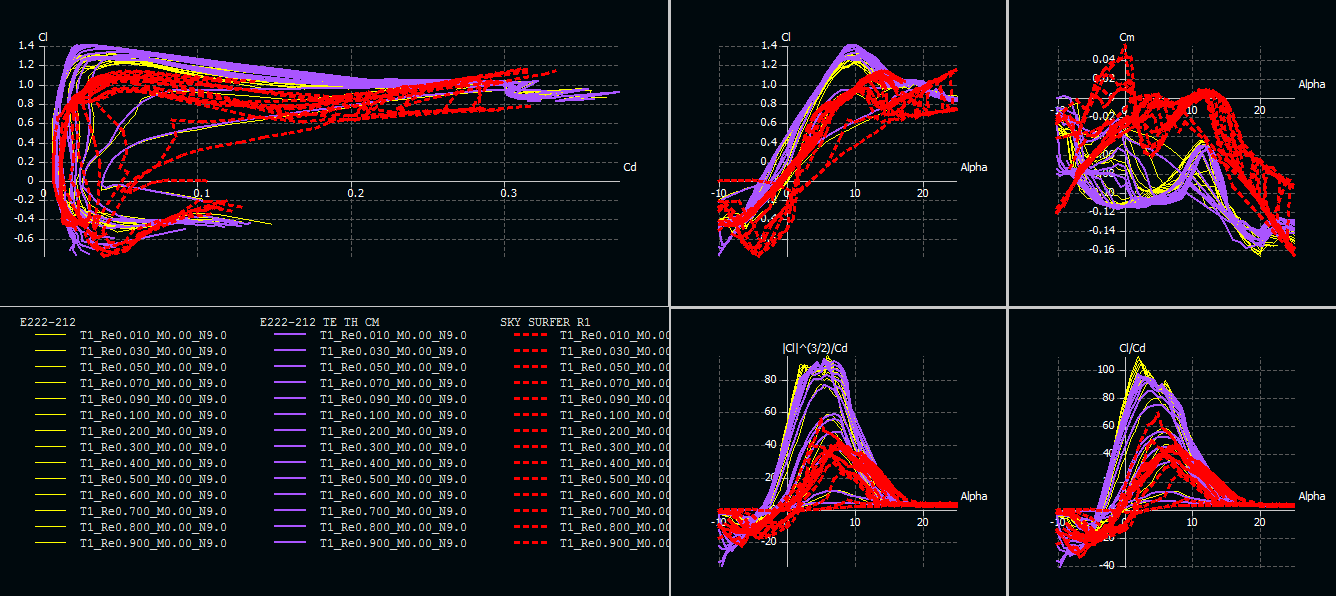Select the Cm versus Alpha graph panel

point(1172,150)
